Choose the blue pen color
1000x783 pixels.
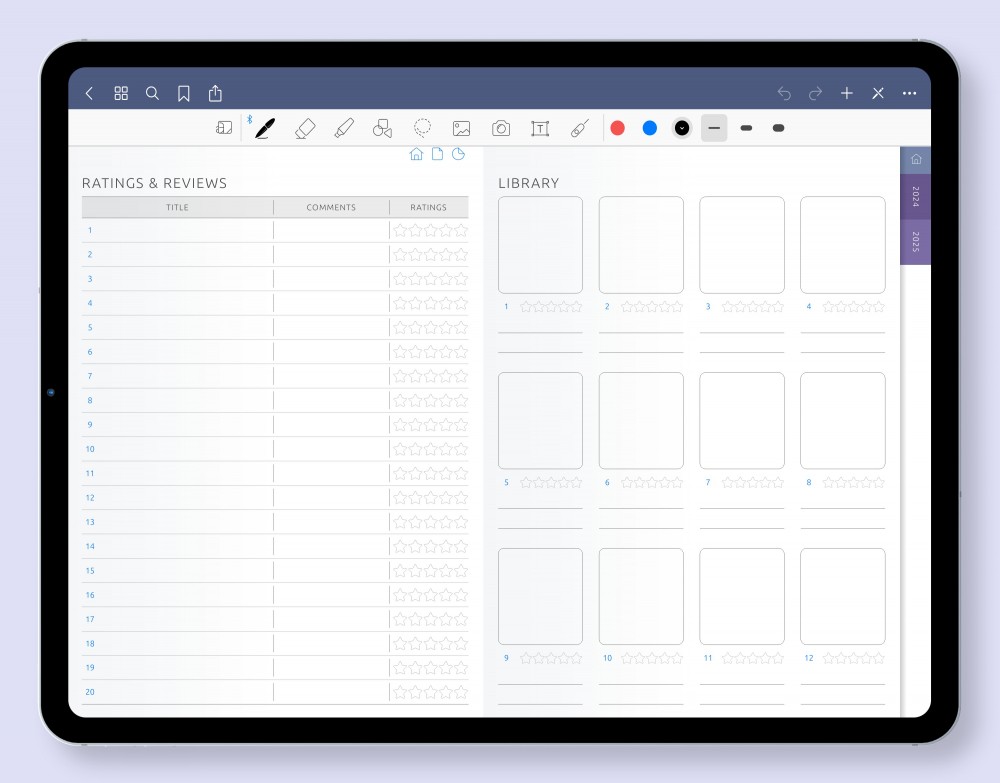pyautogui.click(x=650, y=128)
